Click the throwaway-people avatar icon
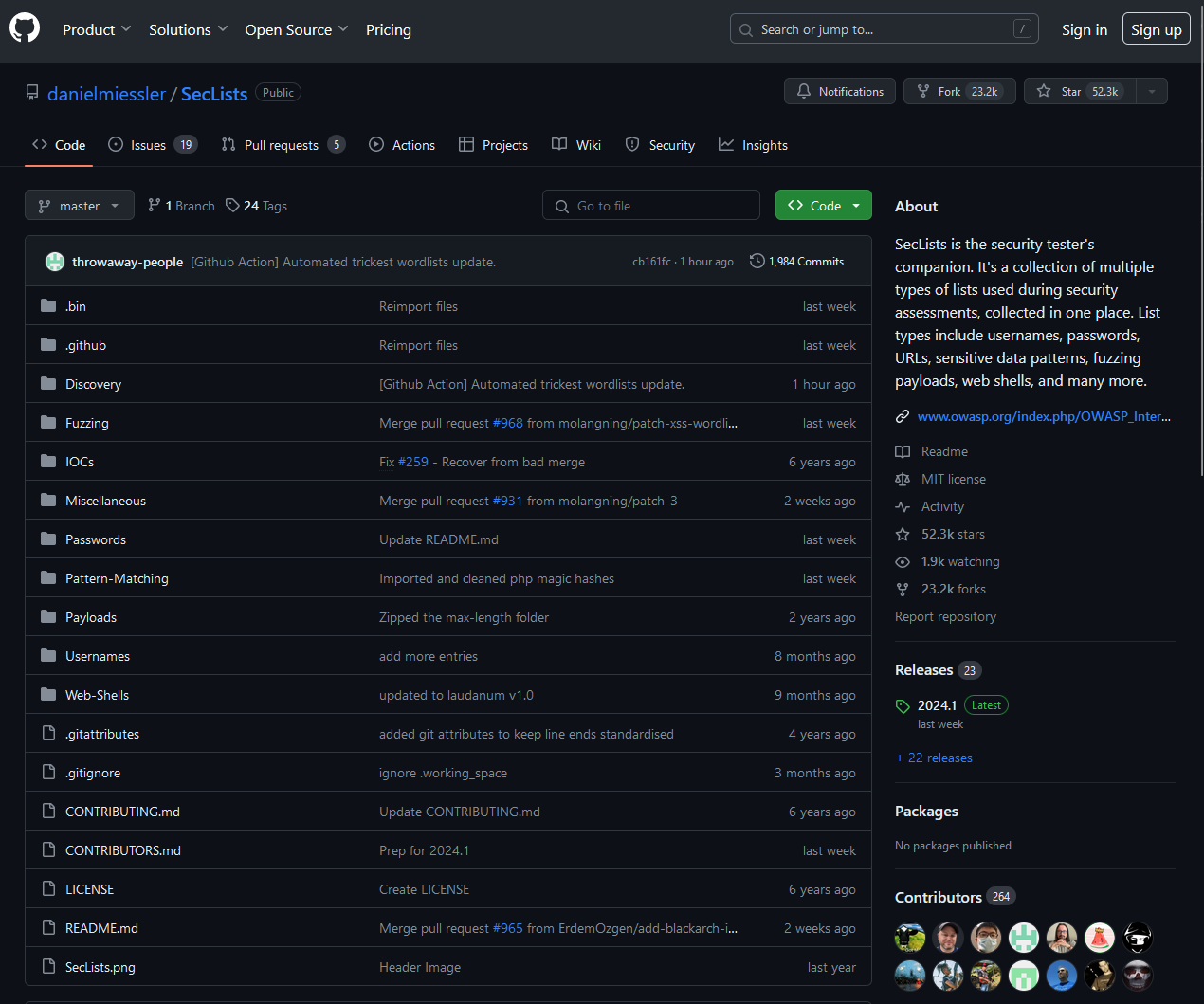This screenshot has height=1004, width=1204. pos(55,262)
